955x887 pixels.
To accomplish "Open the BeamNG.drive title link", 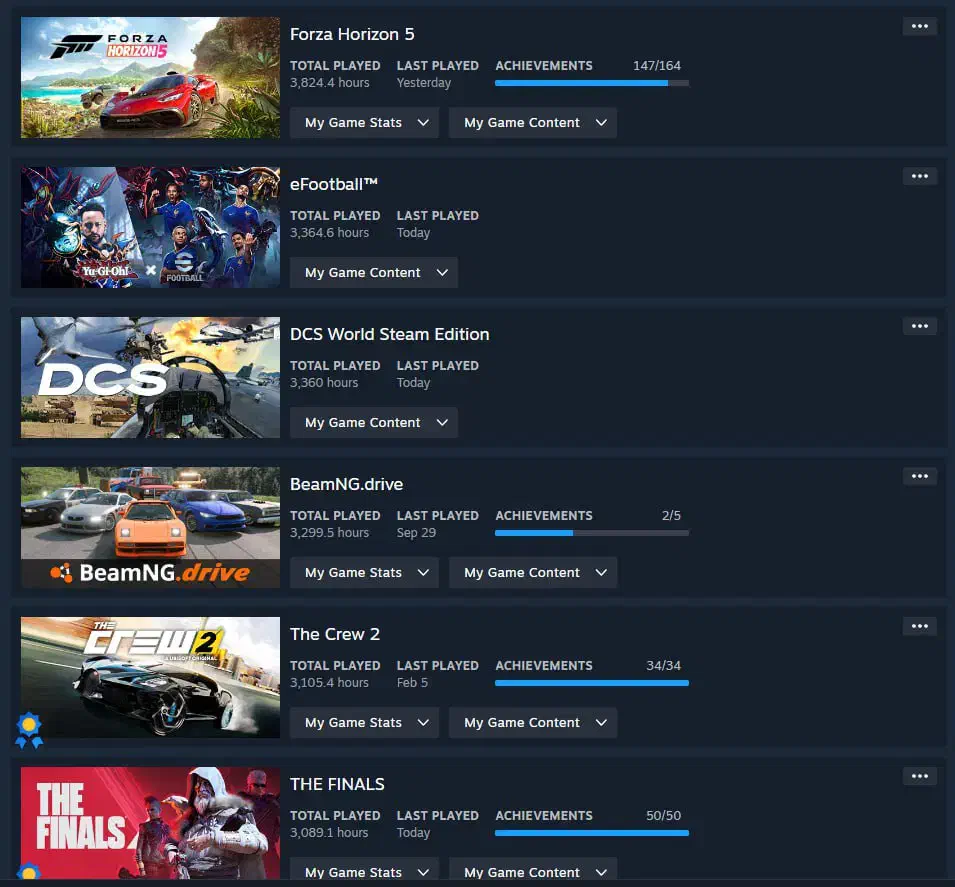I will [347, 484].
